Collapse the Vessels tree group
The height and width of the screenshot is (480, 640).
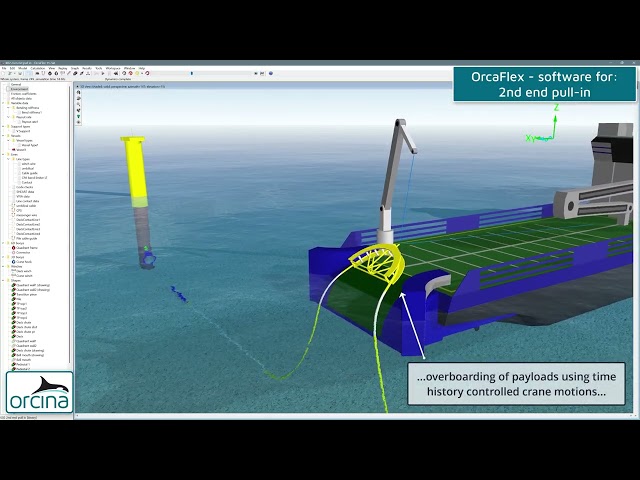[x=3, y=136]
